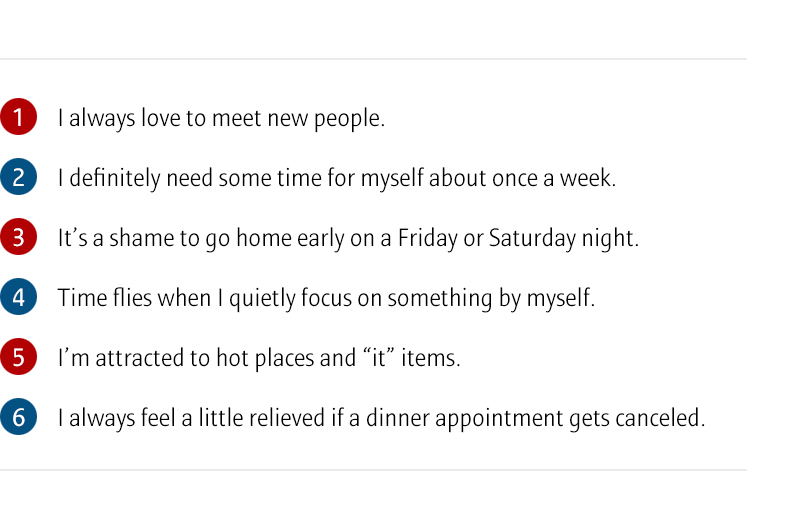Image resolution: width=792 pixels, height=520 pixels.
Task: Click the word "canceled" in statement 6
Action: coord(663,418)
